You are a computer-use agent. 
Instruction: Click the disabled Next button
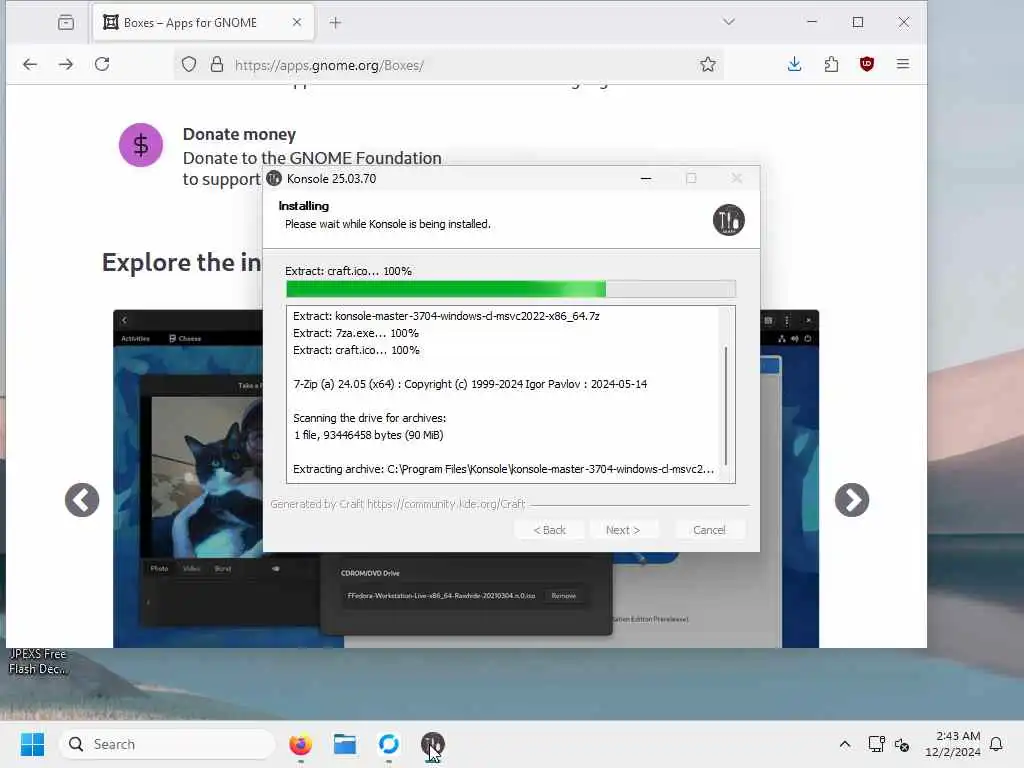[622, 530]
